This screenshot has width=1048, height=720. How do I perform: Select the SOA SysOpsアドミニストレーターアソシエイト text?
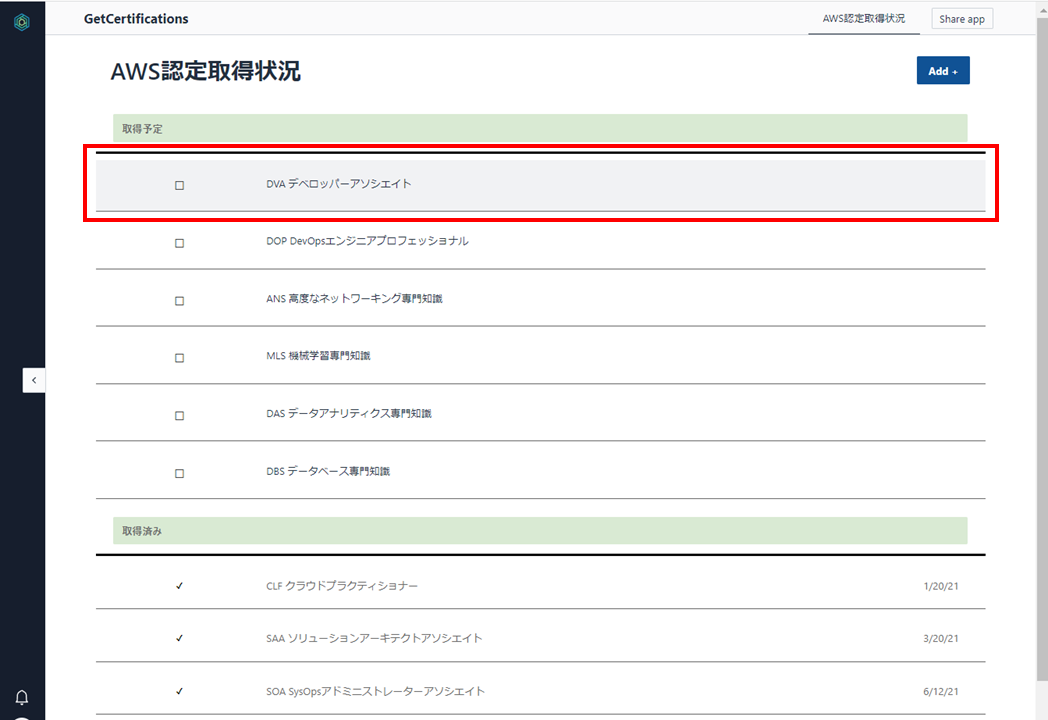point(376,691)
